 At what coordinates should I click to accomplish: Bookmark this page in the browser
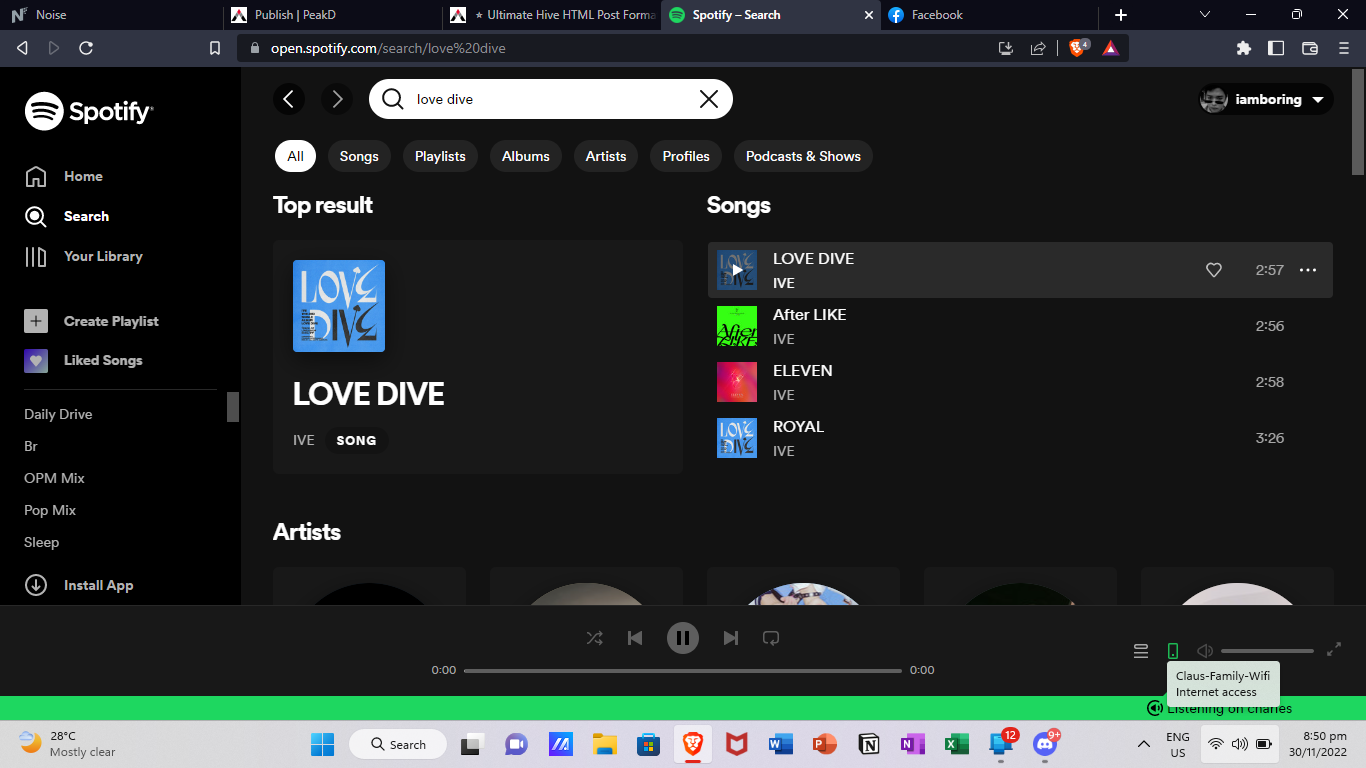pyautogui.click(x=215, y=48)
